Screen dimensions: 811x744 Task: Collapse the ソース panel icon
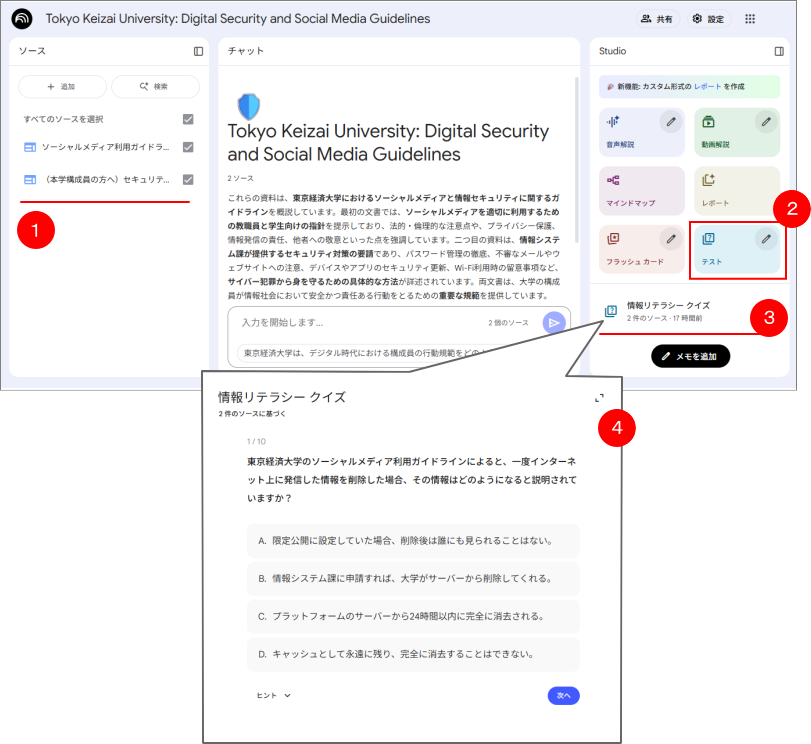pos(199,51)
